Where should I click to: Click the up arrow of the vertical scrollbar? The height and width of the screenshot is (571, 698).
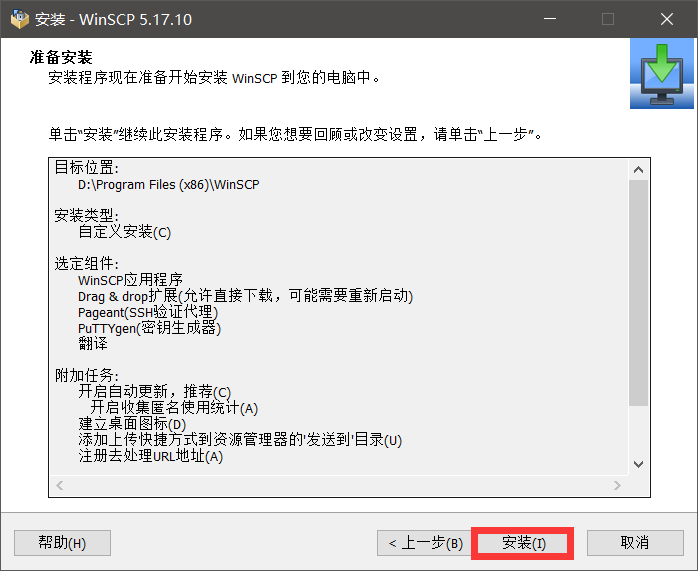click(638, 170)
